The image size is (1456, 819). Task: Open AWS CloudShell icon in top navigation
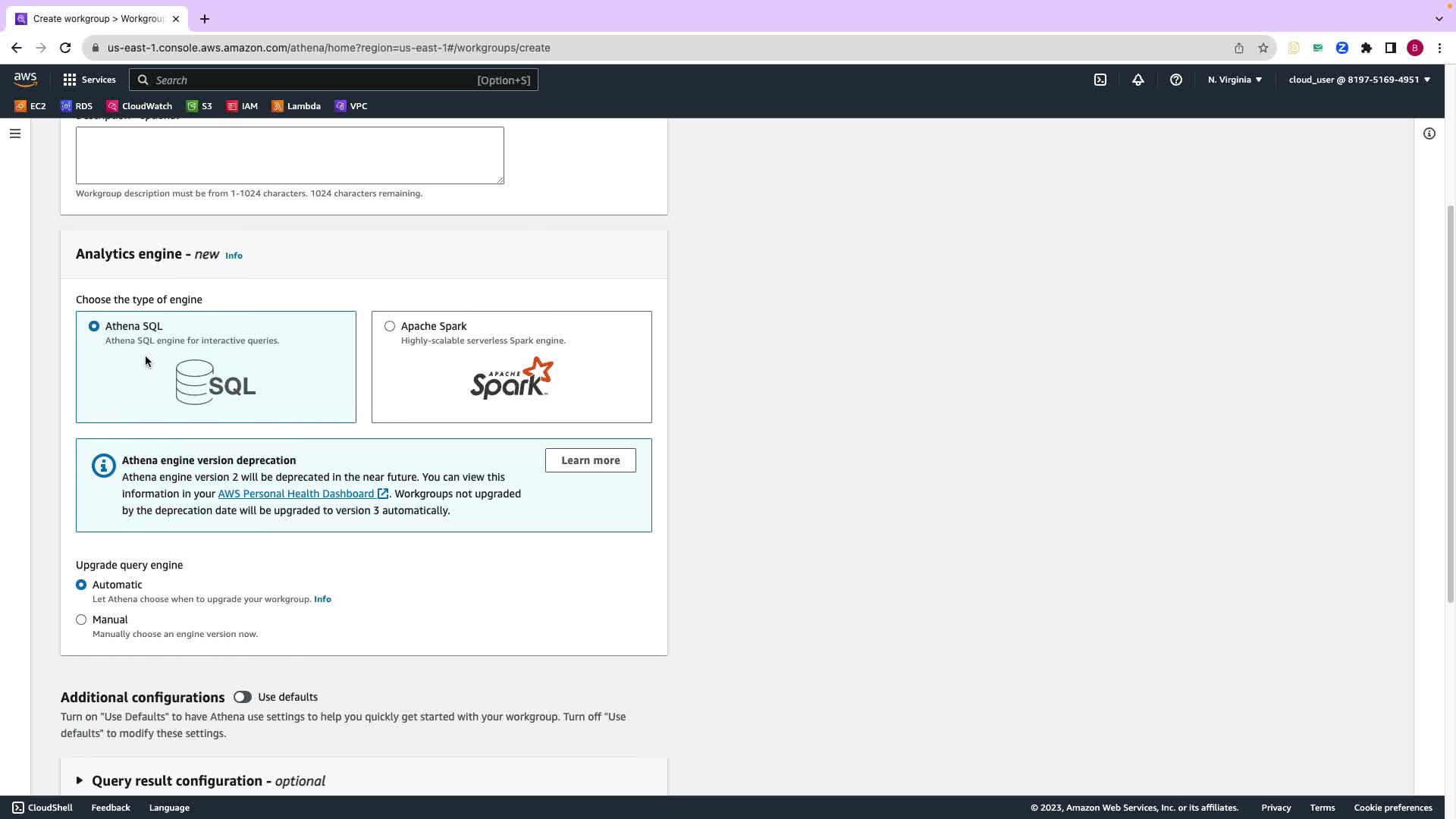1100,80
